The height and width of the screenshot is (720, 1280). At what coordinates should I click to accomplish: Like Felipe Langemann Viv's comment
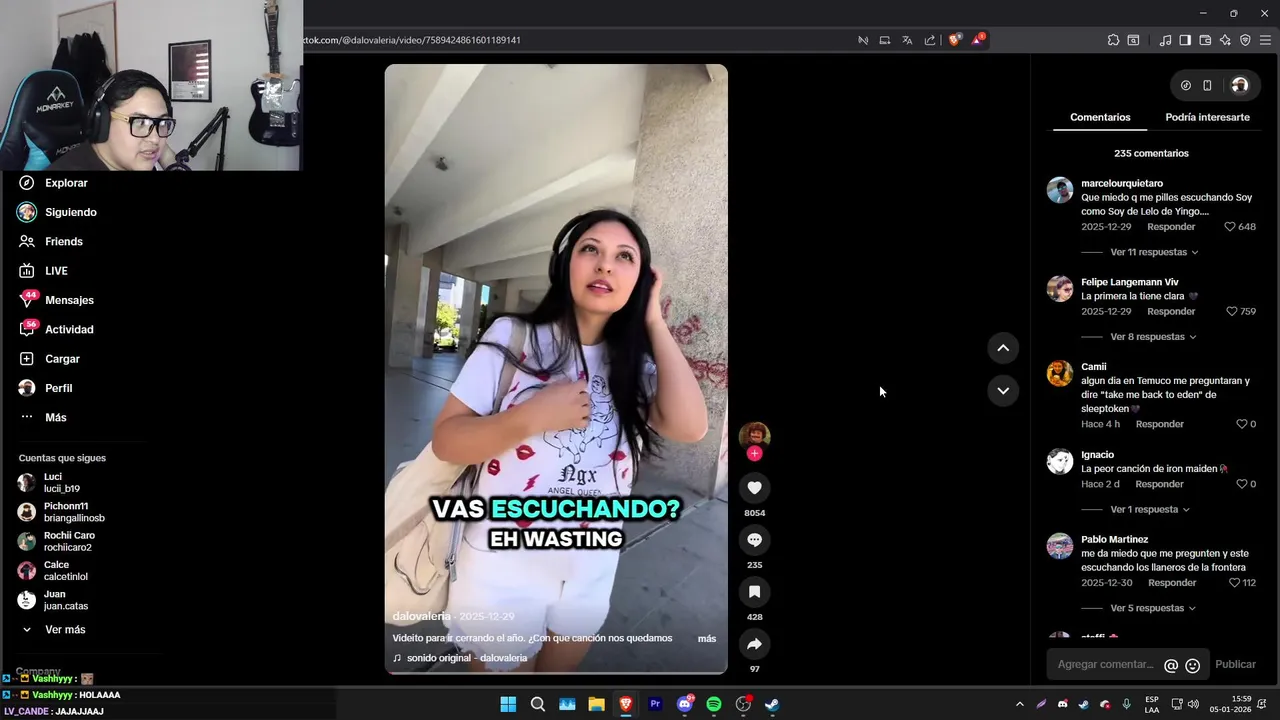[x=1231, y=312]
